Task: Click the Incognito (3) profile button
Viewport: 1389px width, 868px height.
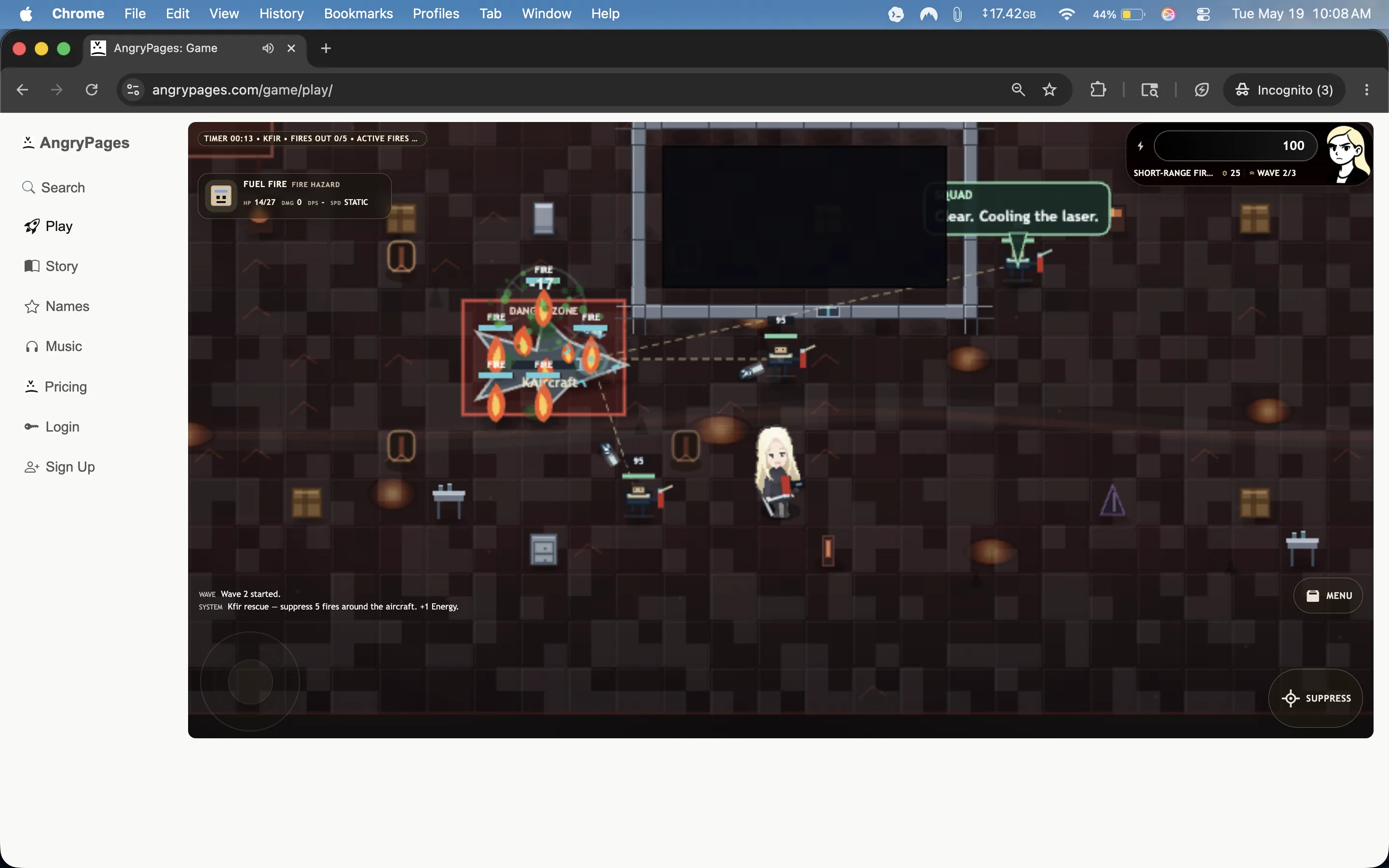Action: click(x=1284, y=90)
